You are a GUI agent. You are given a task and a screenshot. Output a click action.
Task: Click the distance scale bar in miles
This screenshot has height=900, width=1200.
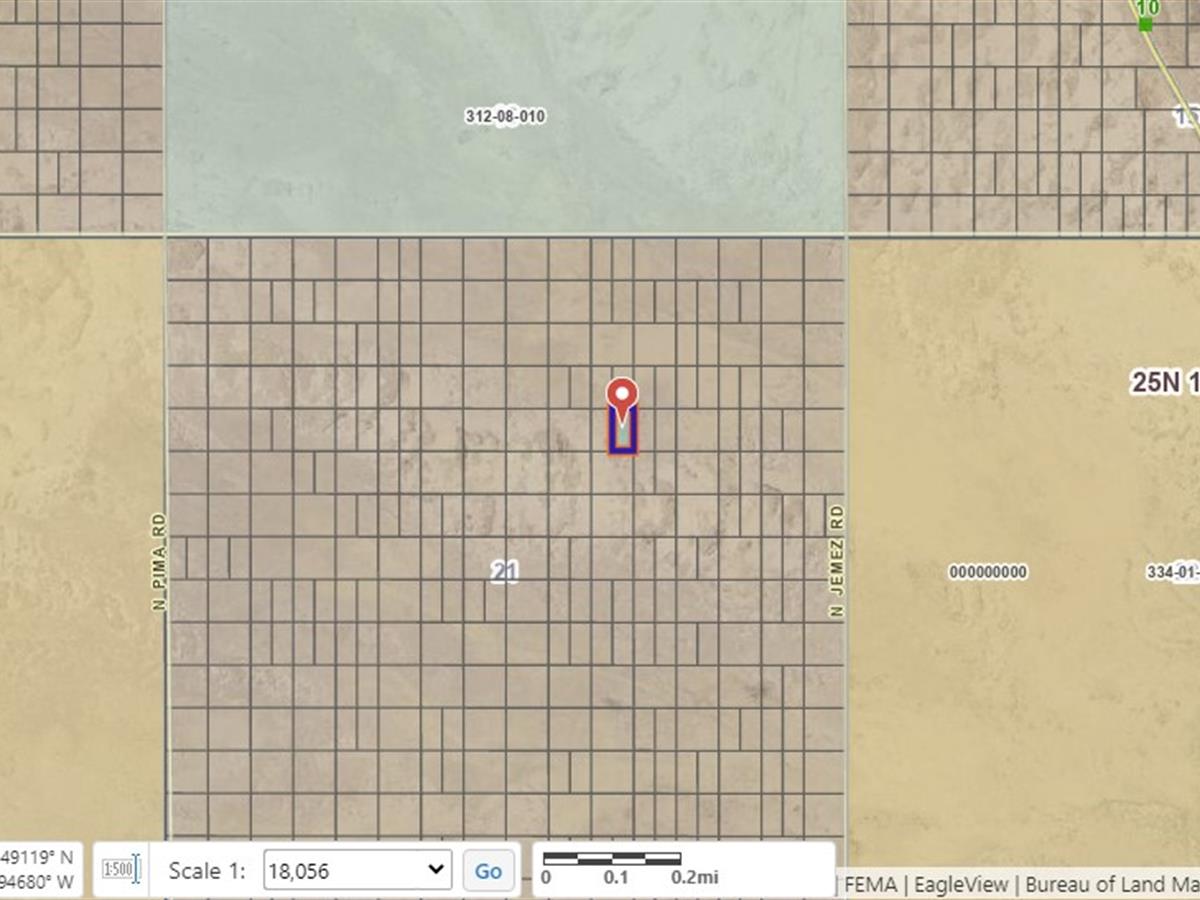(x=613, y=859)
